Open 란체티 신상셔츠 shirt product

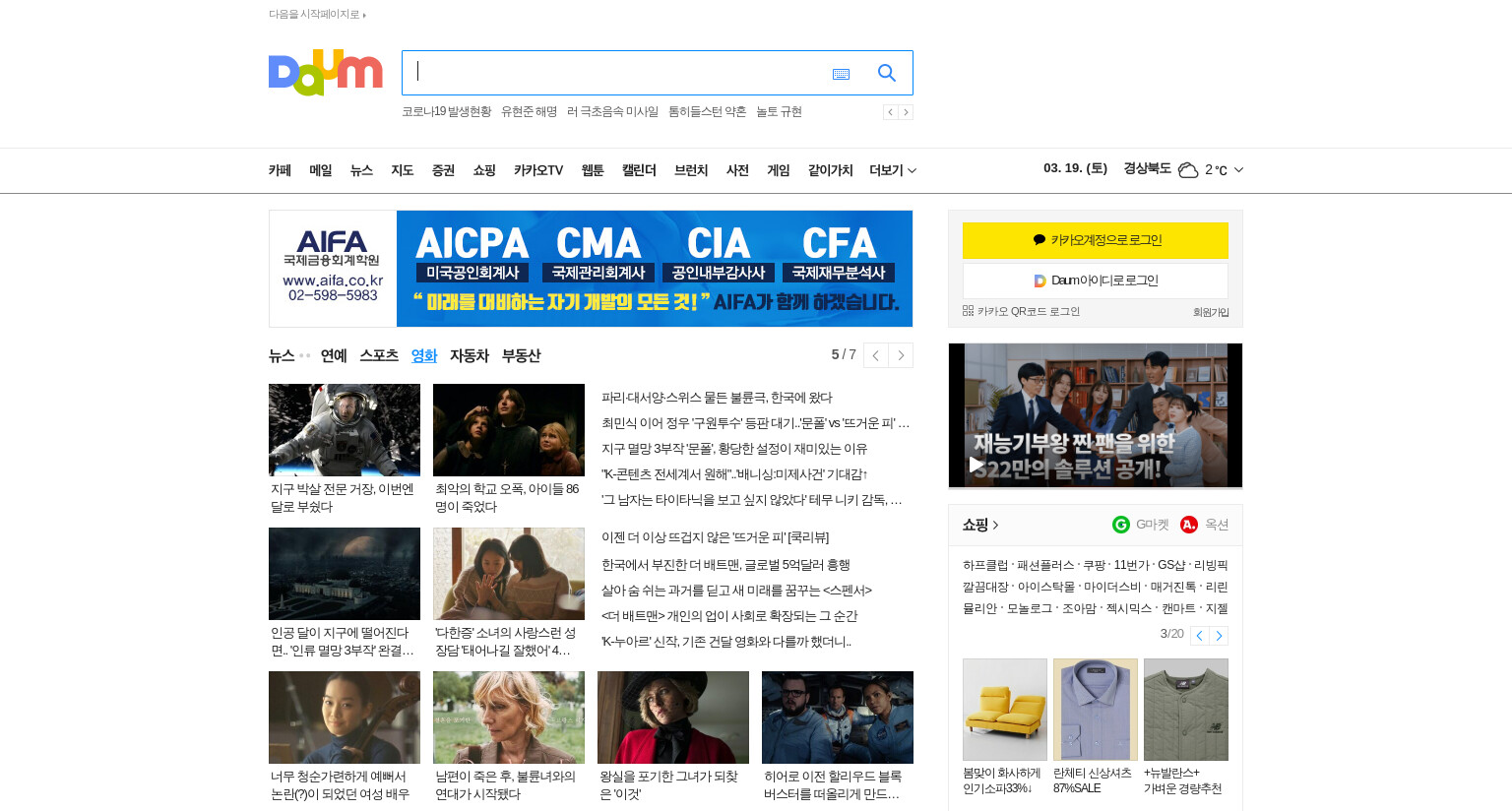pos(1096,710)
